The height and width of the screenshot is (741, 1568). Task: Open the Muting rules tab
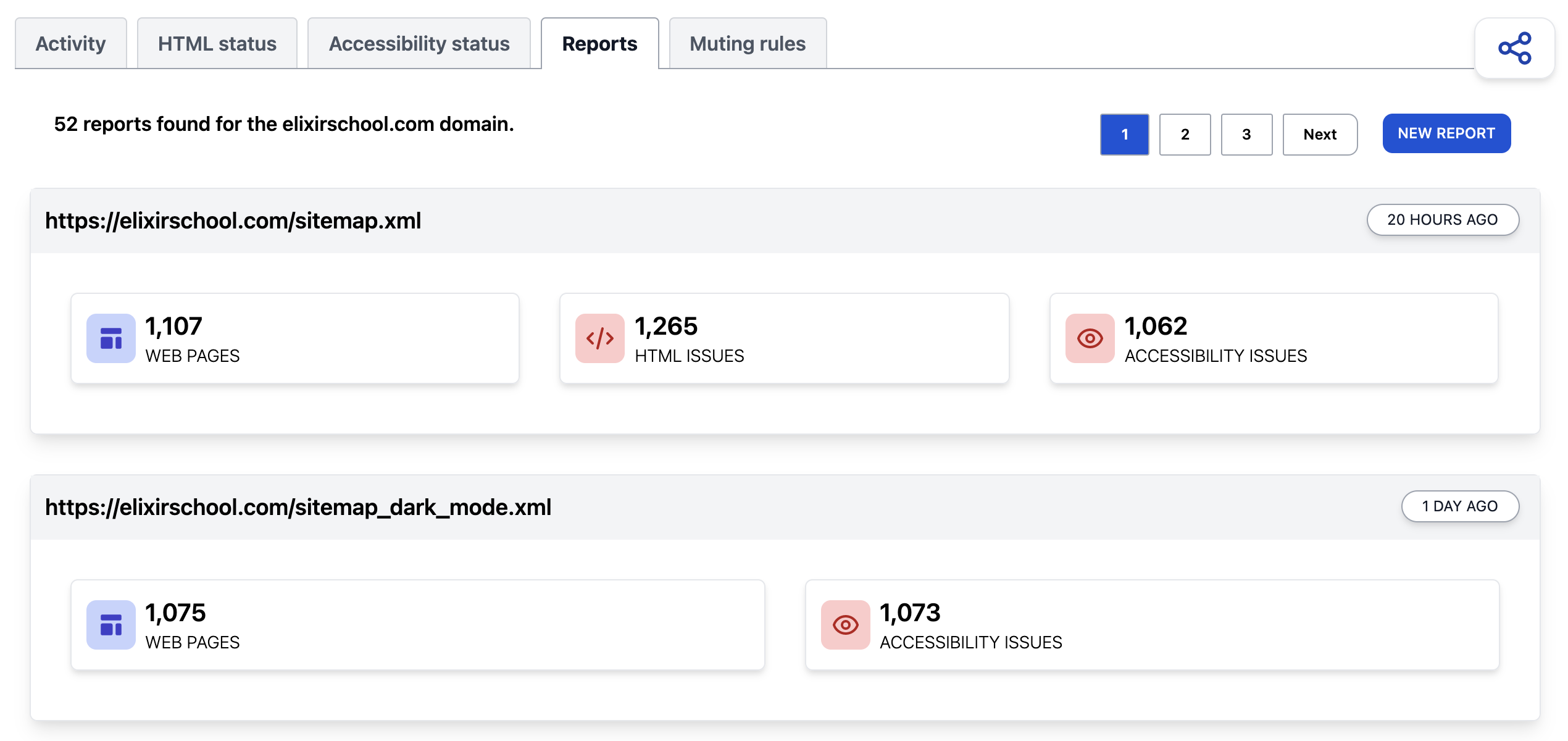747,43
